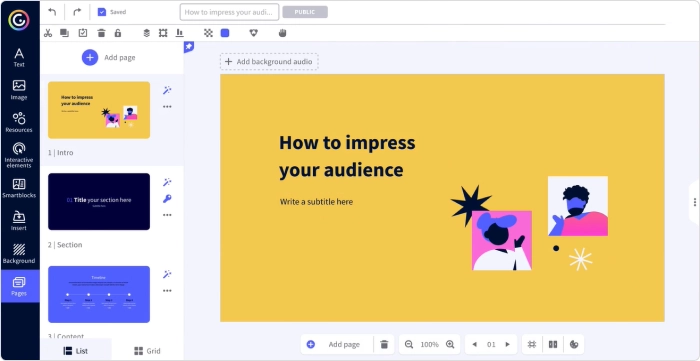Image resolution: width=700 pixels, height=361 pixels.
Task: Select the white asterisk shape
Action: 580,259
